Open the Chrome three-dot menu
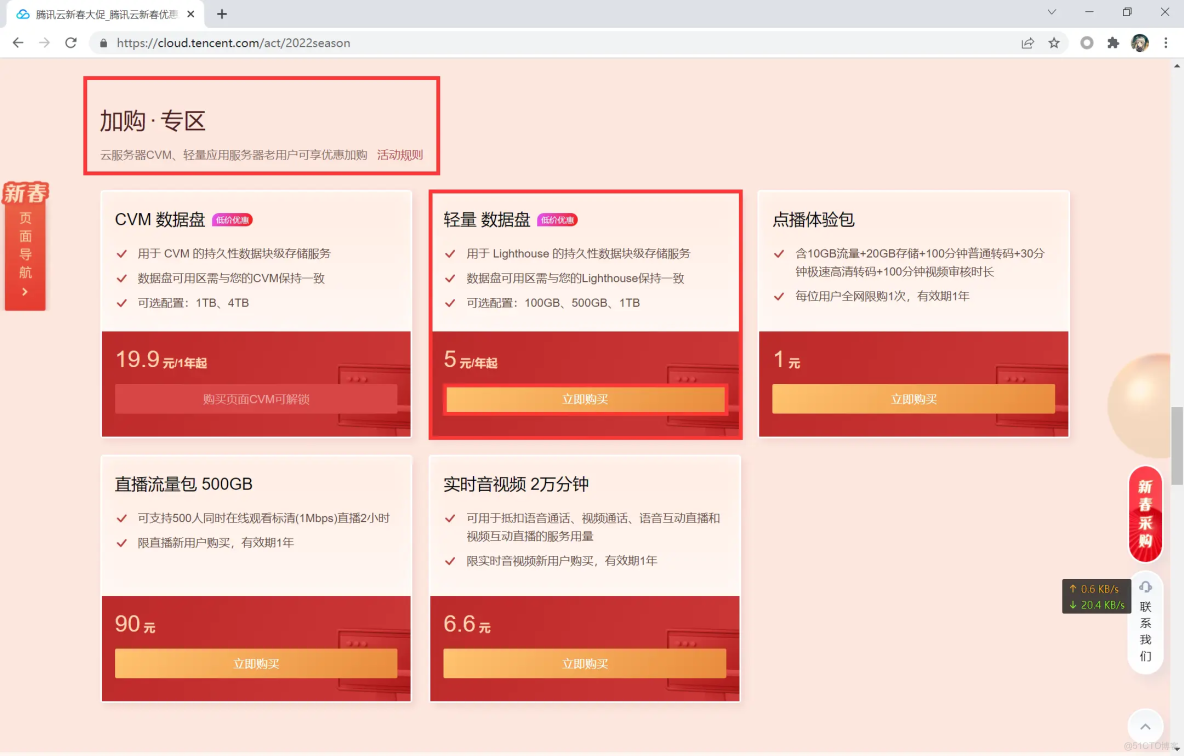The height and width of the screenshot is (756, 1184). click(x=1166, y=43)
